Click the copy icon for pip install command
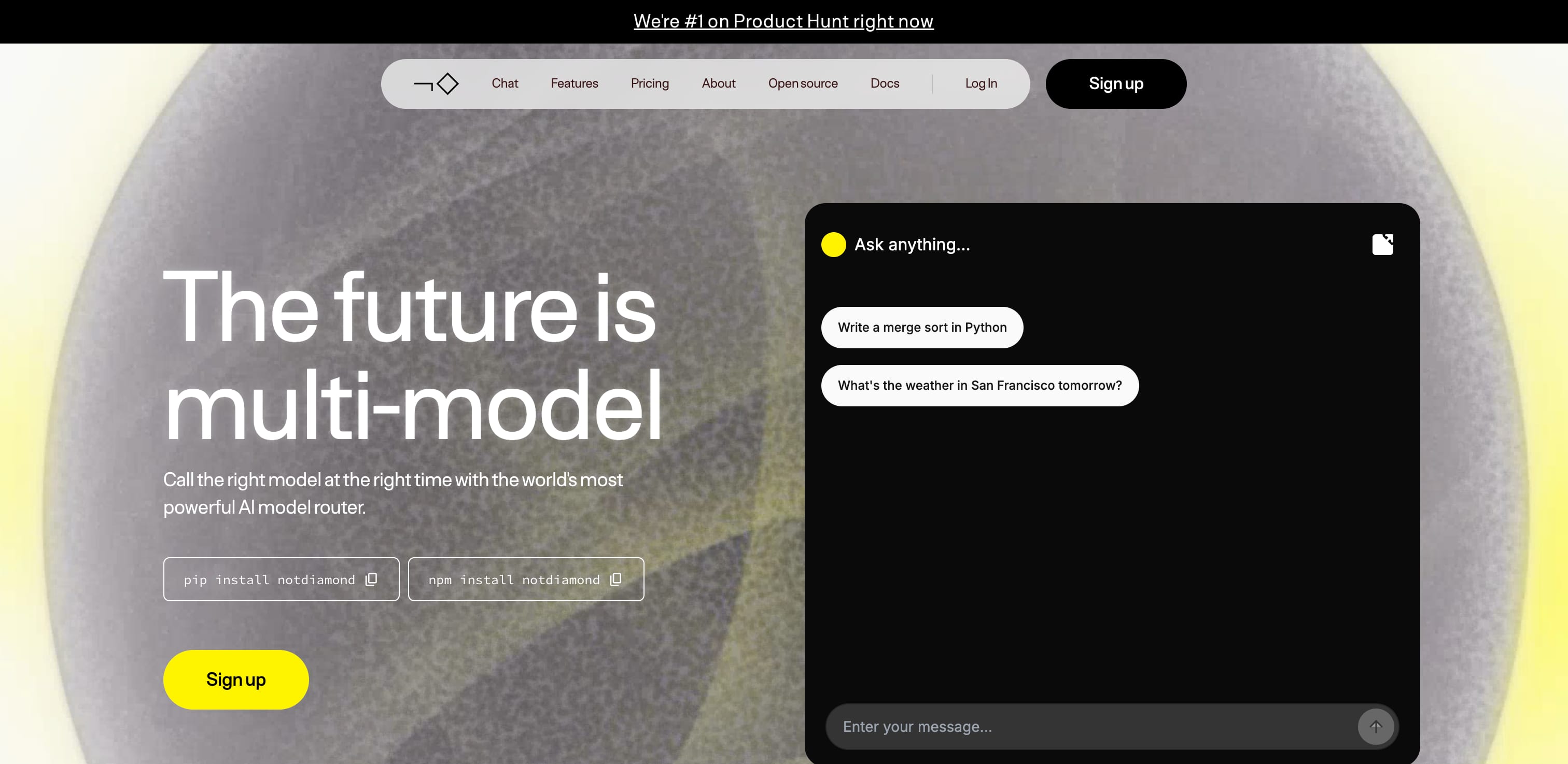1568x764 pixels. pyautogui.click(x=374, y=580)
